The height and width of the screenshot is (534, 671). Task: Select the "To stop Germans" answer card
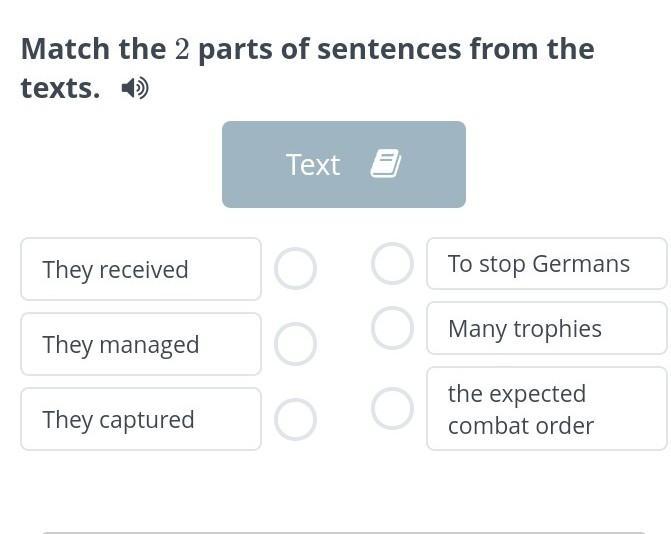click(546, 264)
